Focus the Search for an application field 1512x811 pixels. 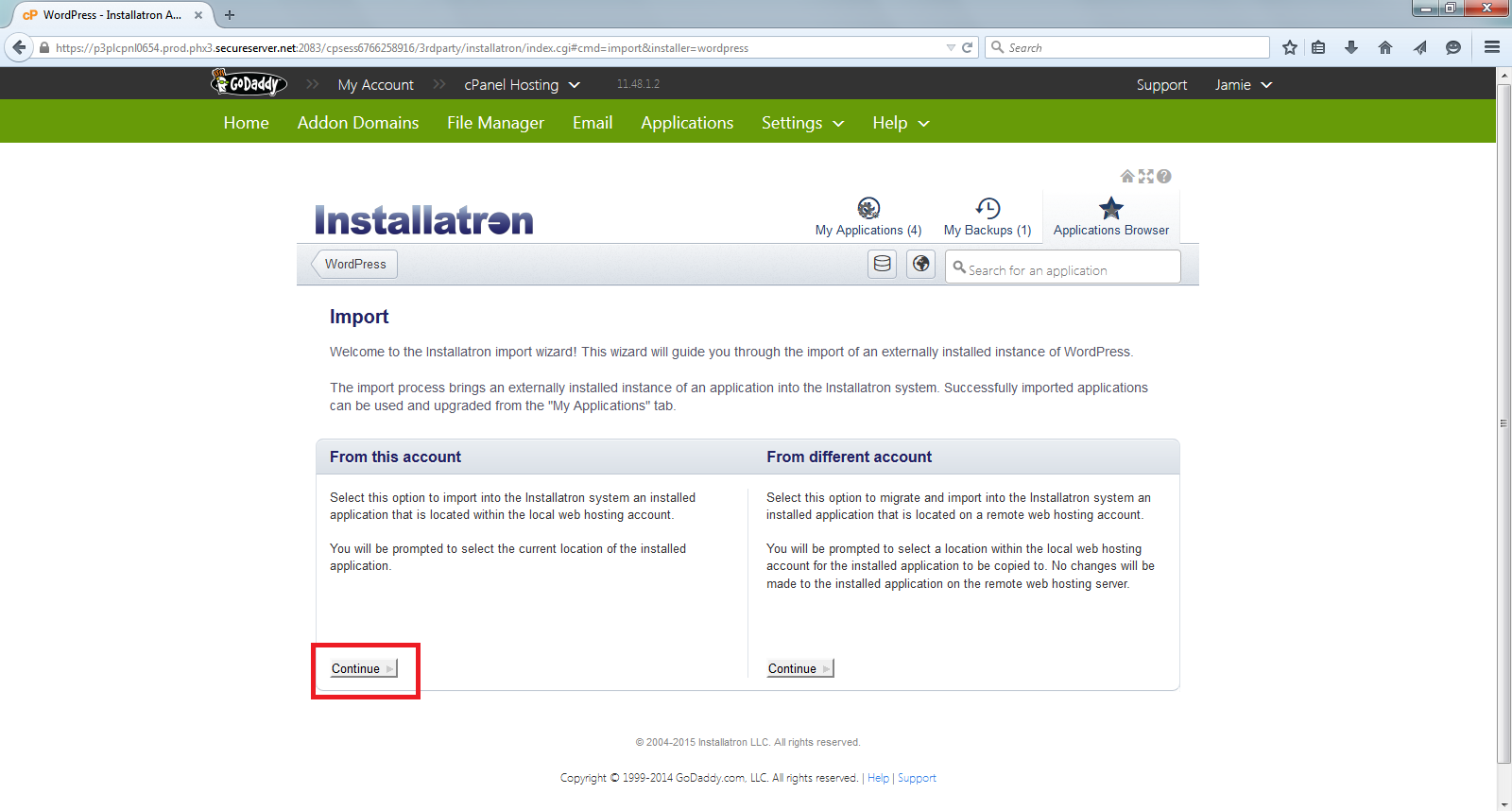pos(1063,267)
